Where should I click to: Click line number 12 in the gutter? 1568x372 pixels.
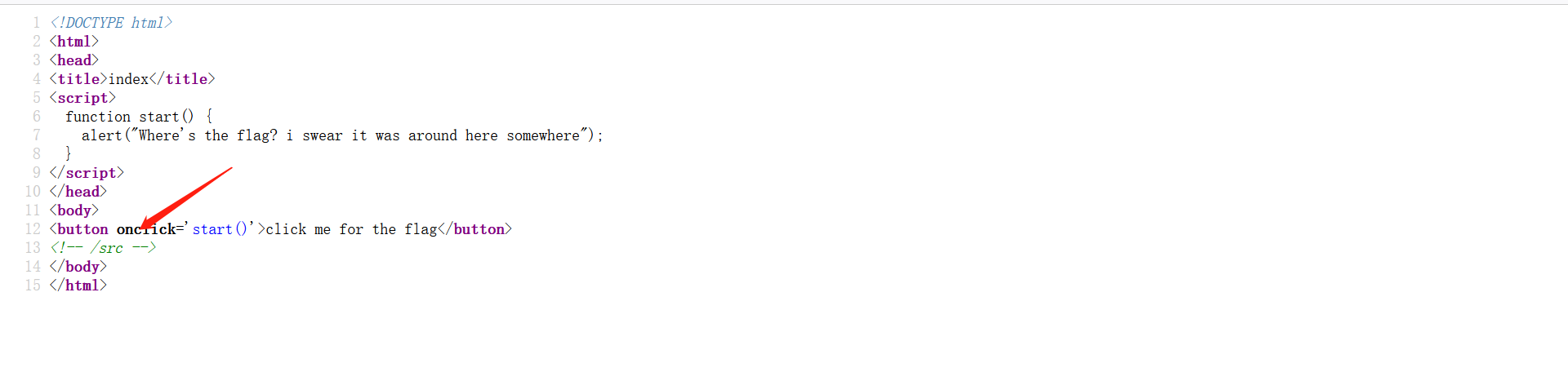33,229
